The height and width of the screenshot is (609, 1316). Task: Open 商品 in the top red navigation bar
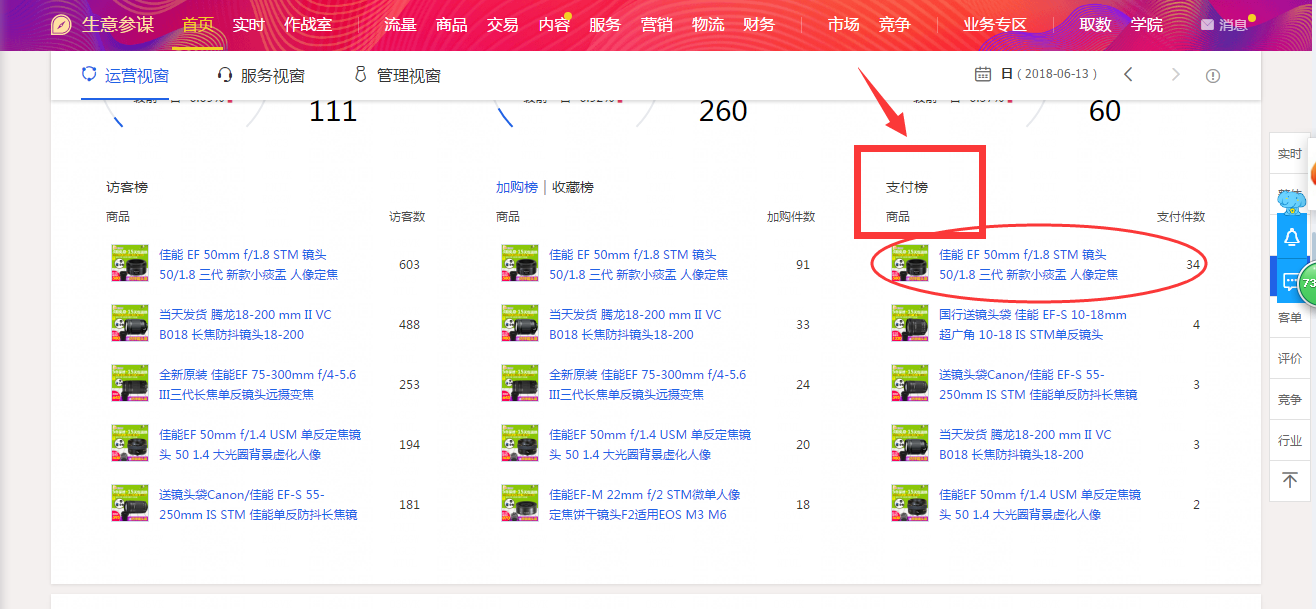click(452, 25)
